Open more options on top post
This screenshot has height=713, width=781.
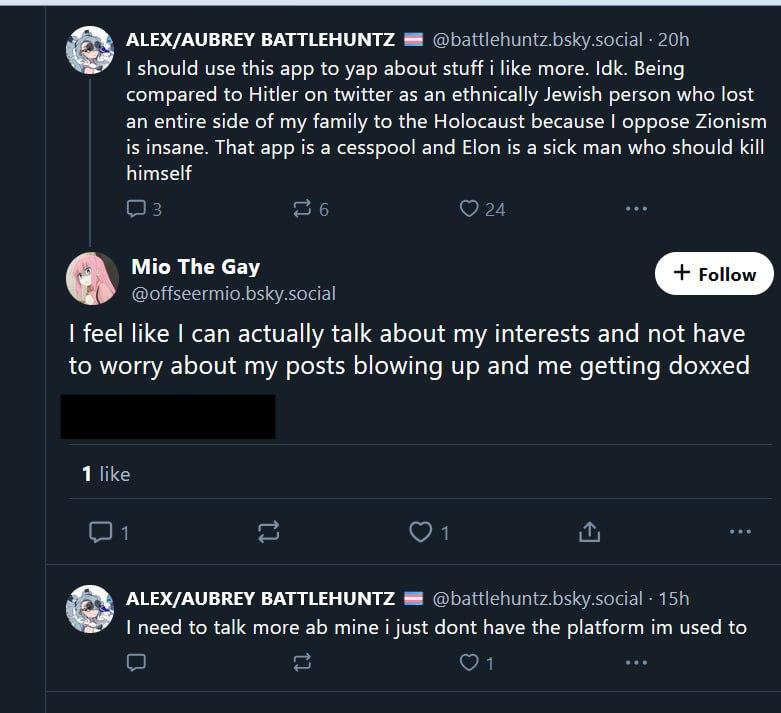(636, 209)
